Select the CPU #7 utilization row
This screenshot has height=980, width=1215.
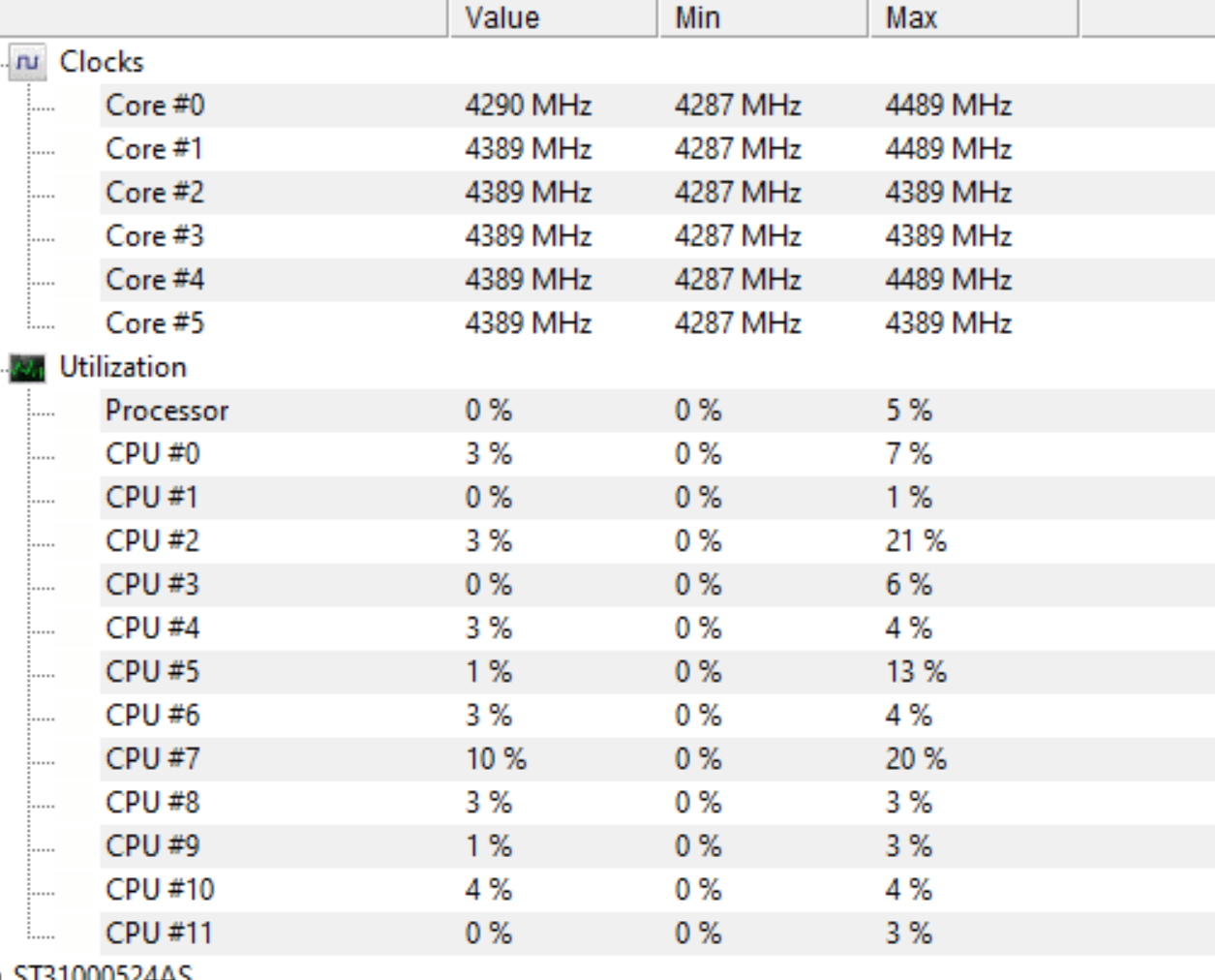tap(657, 759)
